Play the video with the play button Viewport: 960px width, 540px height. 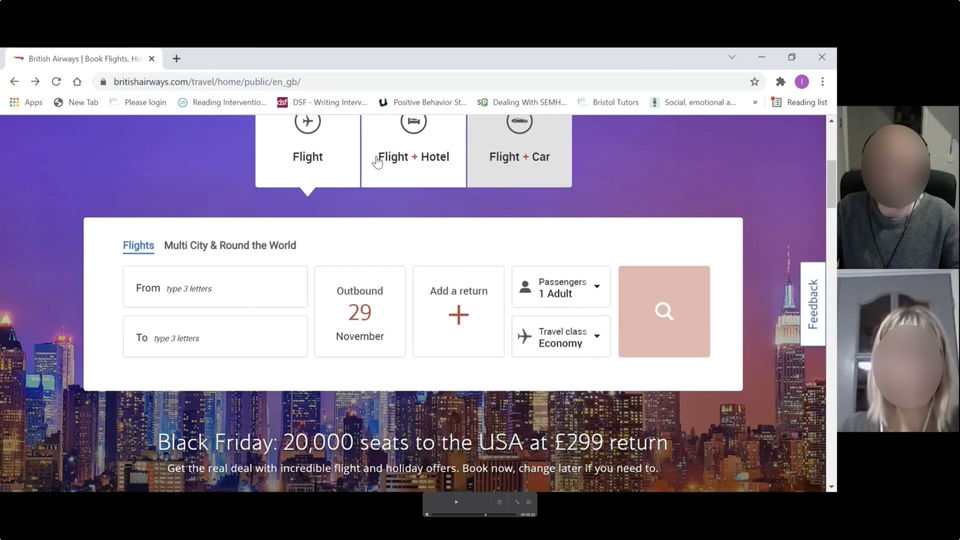pos(456,502)
